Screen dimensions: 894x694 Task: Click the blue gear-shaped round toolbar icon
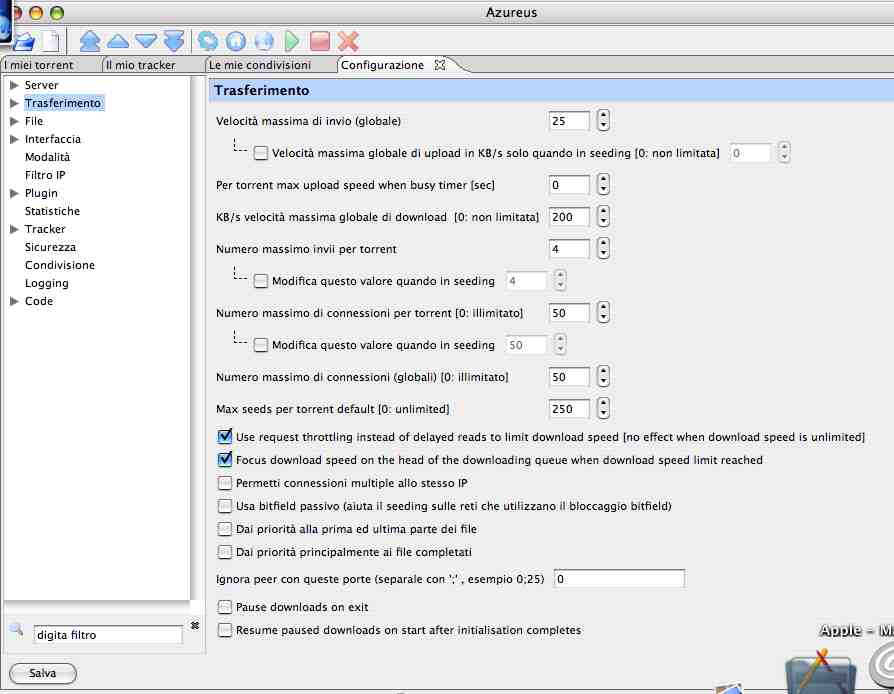pos(208,41)
